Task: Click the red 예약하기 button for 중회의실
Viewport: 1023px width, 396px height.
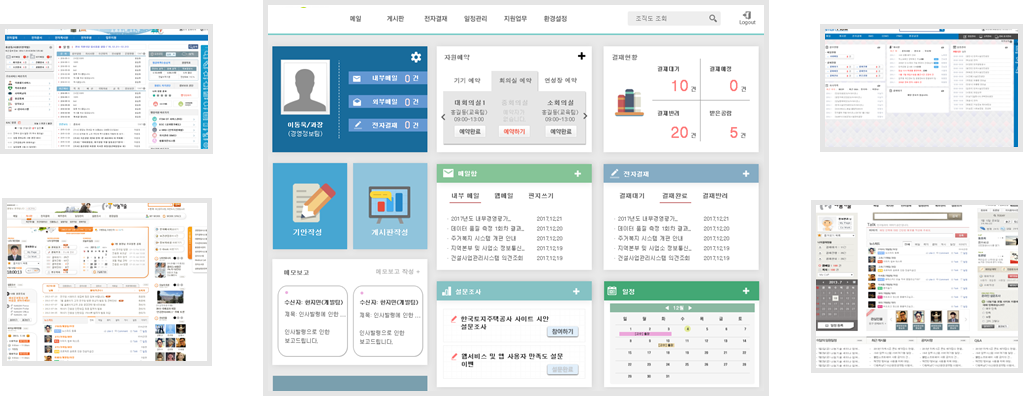Action: [515, 131]
